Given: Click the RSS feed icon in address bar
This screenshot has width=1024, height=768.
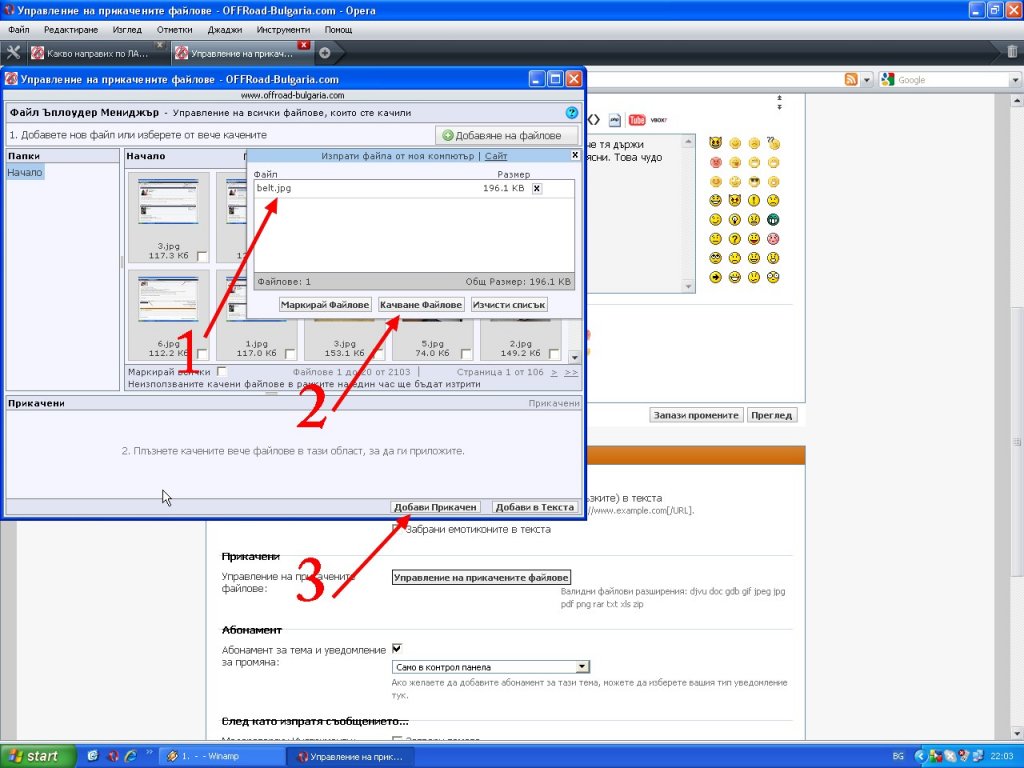Looking at the screenshot, I should (x=851, y=80).
